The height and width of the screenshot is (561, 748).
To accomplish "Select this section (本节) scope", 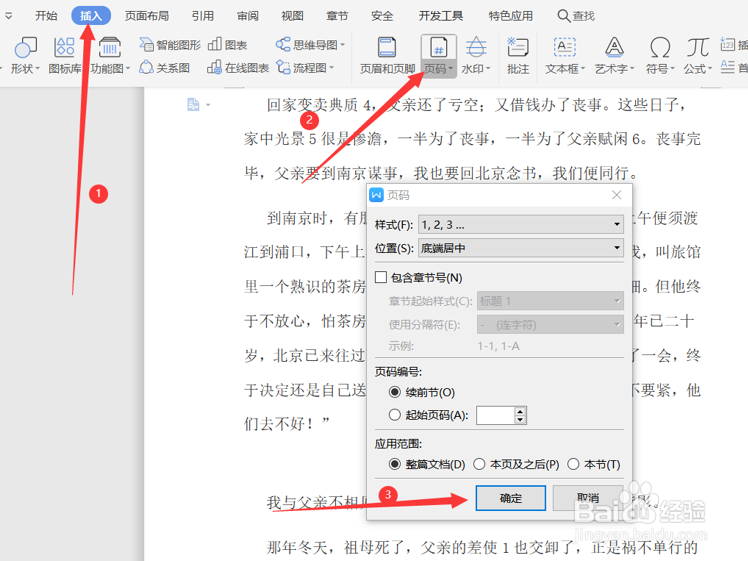I will (573, 464).
